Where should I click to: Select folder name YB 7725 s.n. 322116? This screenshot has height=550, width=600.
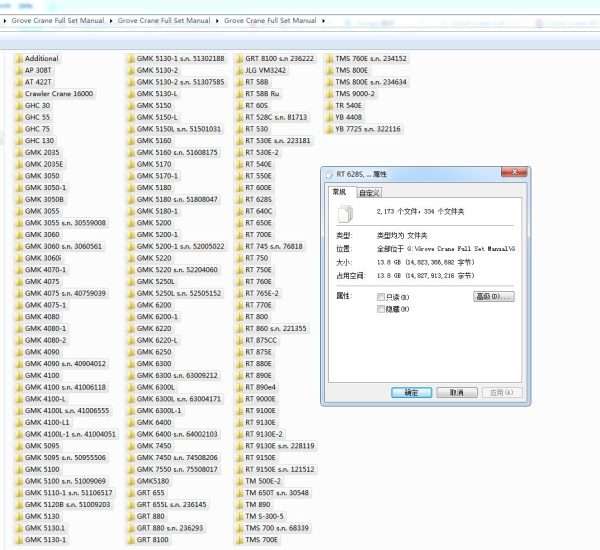[368, 129]
